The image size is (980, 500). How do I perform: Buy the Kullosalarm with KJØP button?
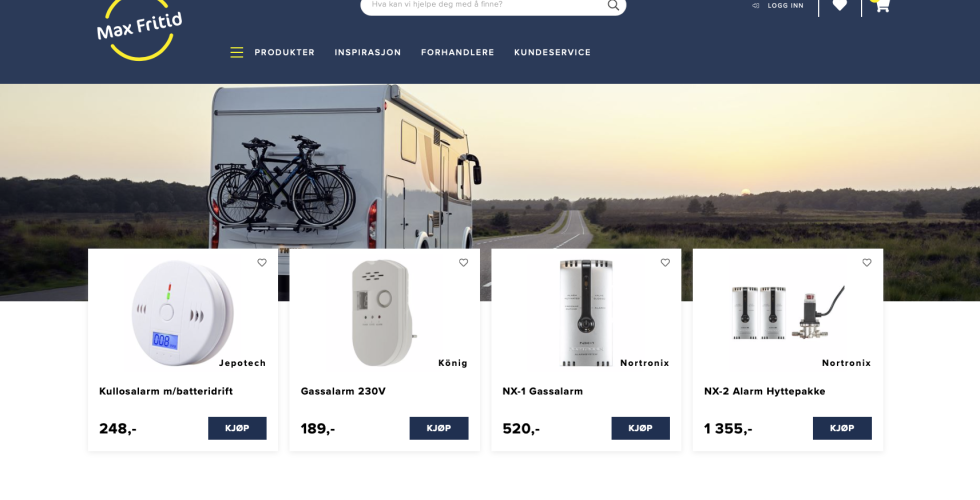(x=238, y=428)
